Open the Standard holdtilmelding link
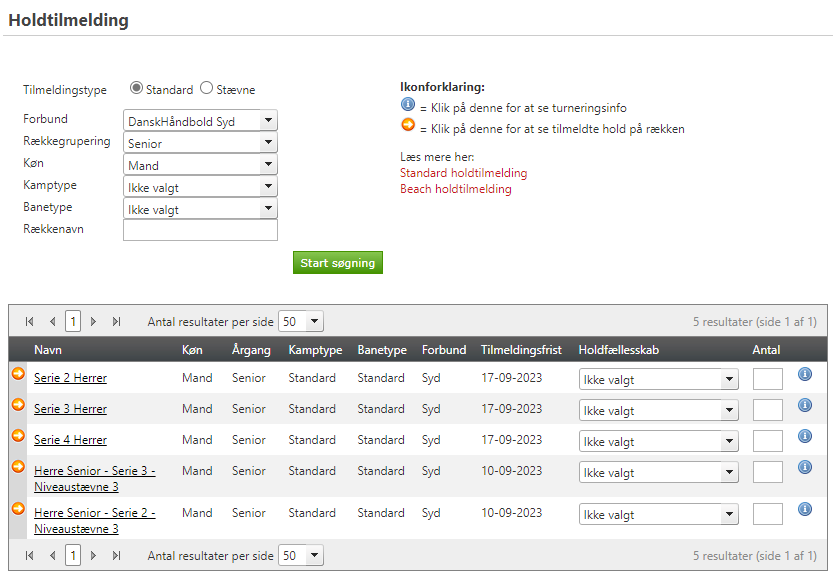The height and width of the screenshot is (575, 834). (463, 173)
